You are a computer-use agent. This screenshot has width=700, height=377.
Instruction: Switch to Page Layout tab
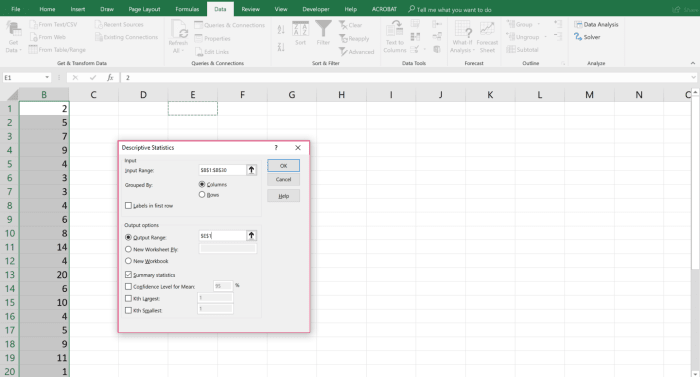144,9
